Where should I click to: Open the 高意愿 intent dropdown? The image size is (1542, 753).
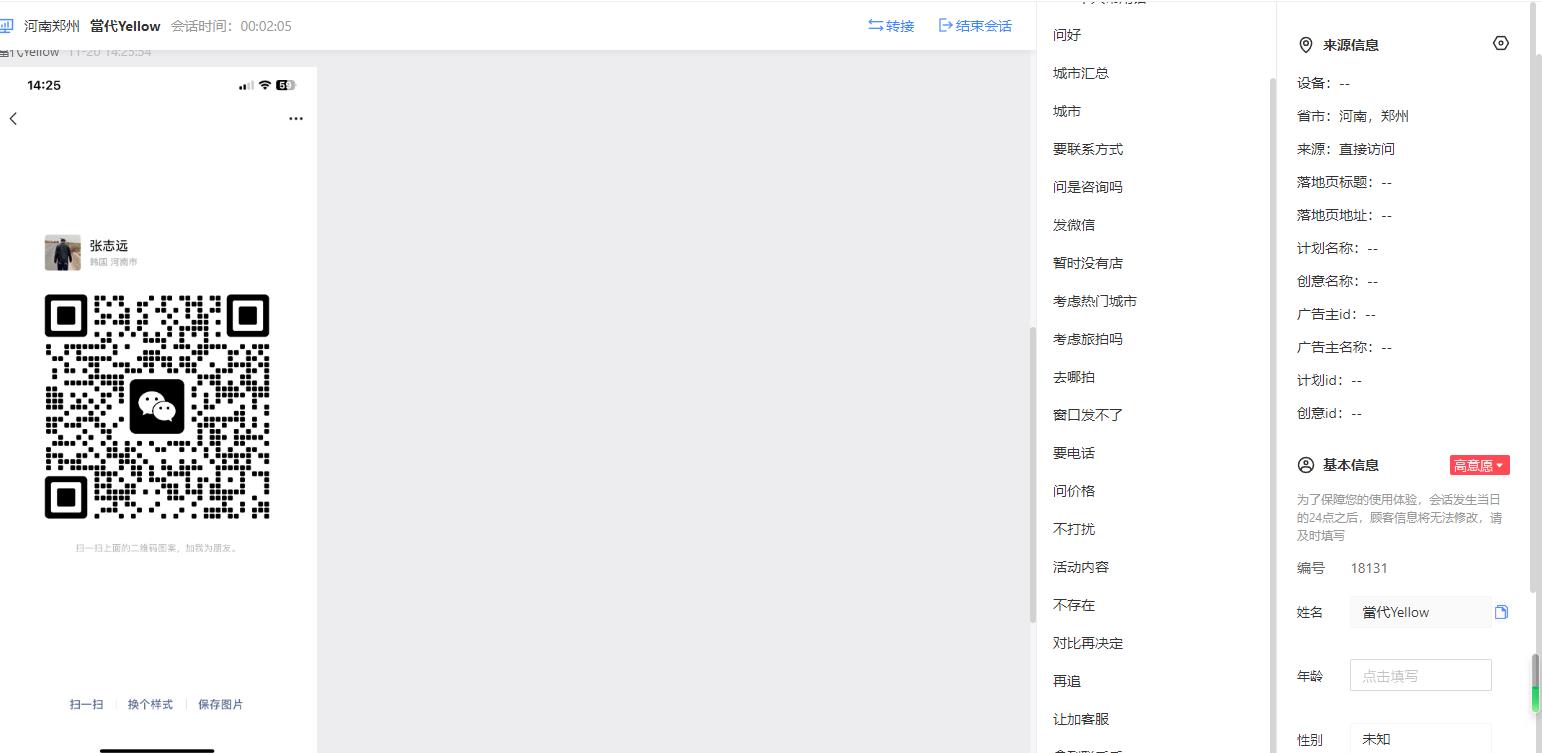[1479, 465]
